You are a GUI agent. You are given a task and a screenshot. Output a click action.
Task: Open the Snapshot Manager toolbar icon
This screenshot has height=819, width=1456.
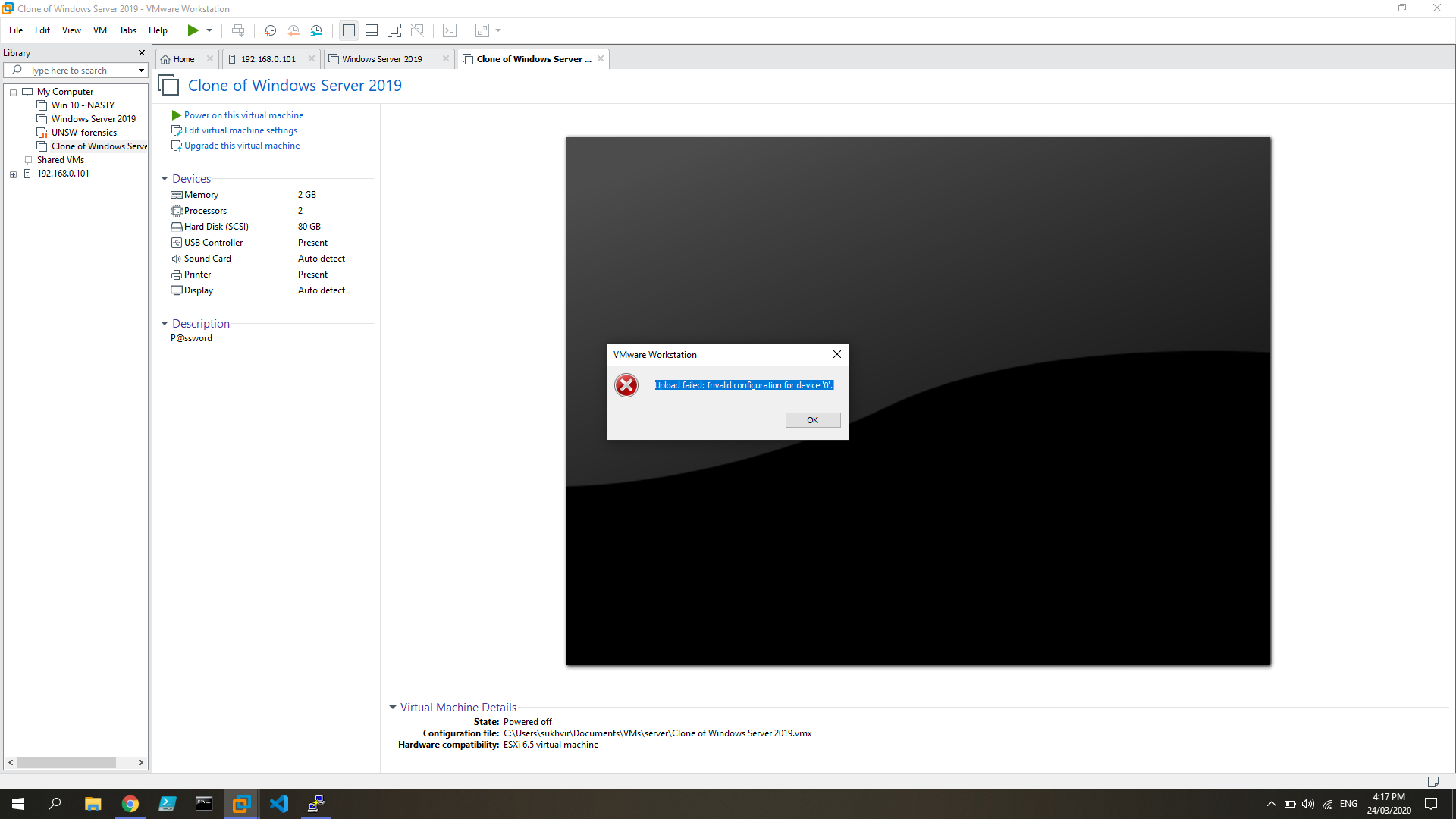(x=317, y=30)
